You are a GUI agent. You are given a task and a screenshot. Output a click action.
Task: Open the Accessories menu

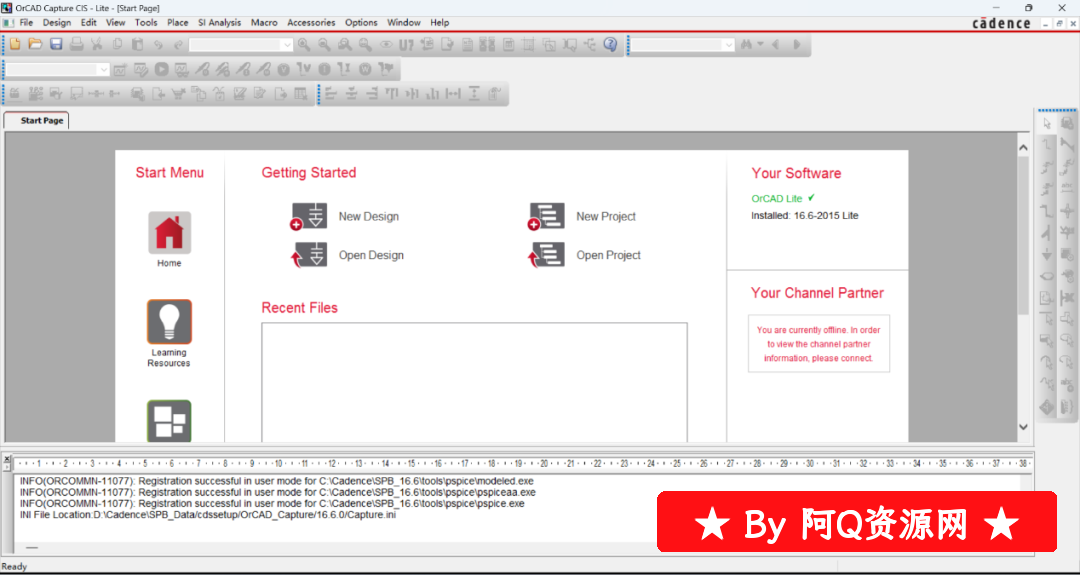(311, 23)
